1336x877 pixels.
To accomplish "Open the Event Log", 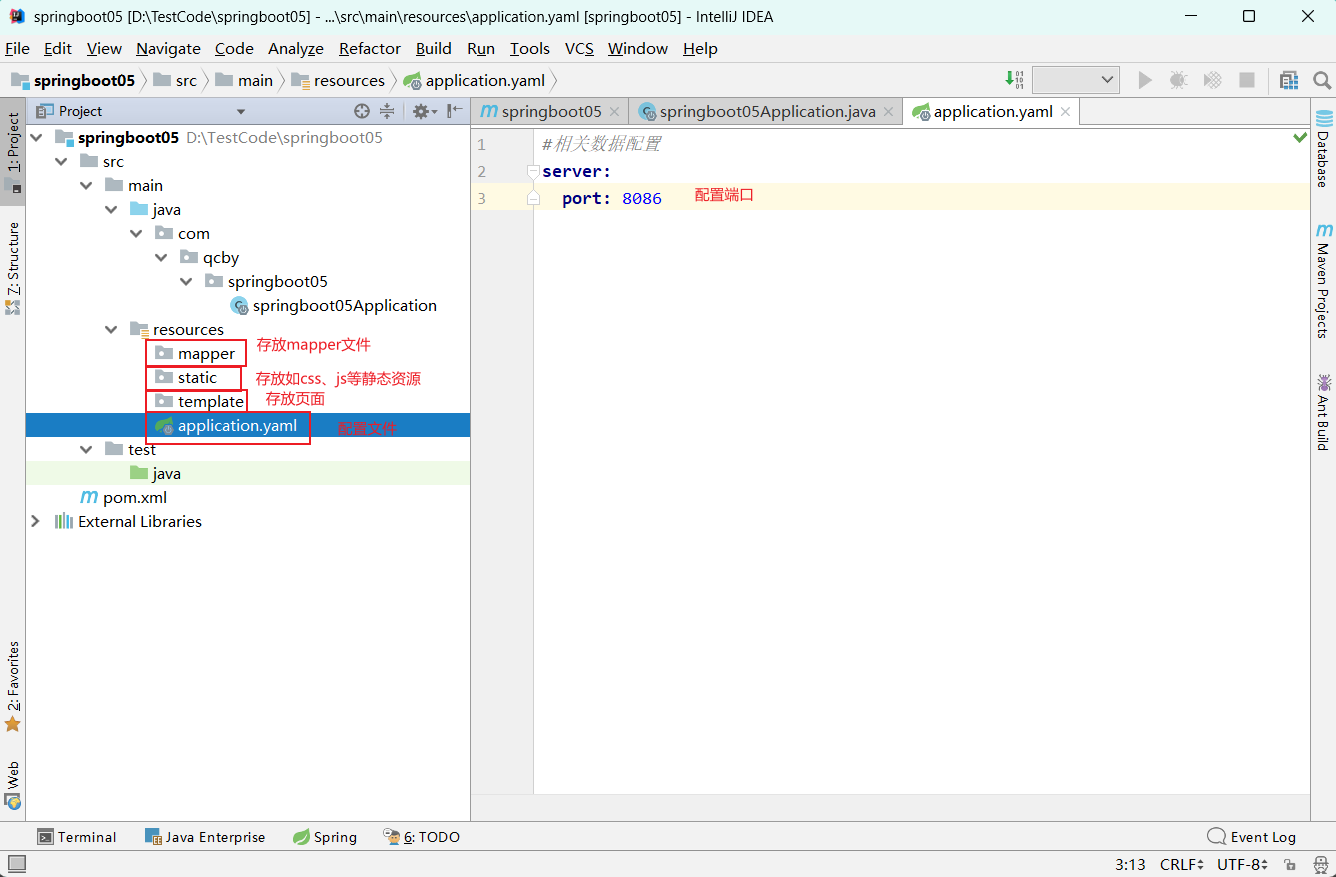I will (1252, 837).
